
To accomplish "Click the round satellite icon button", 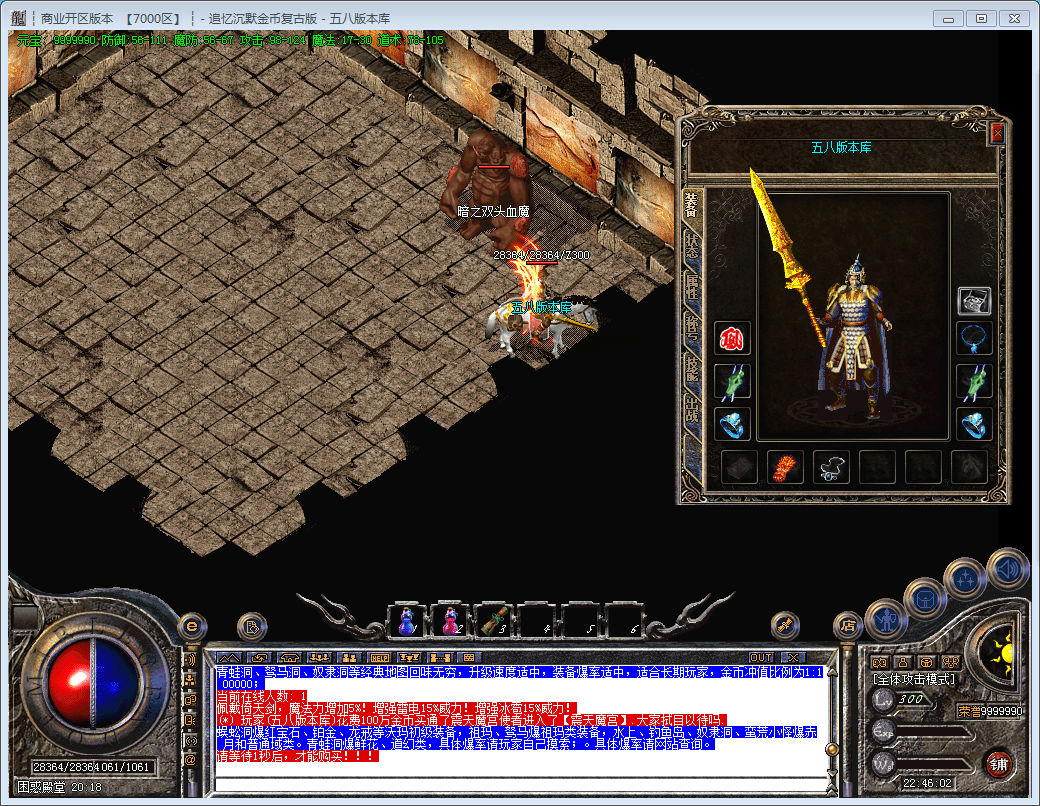I will 785,625.
